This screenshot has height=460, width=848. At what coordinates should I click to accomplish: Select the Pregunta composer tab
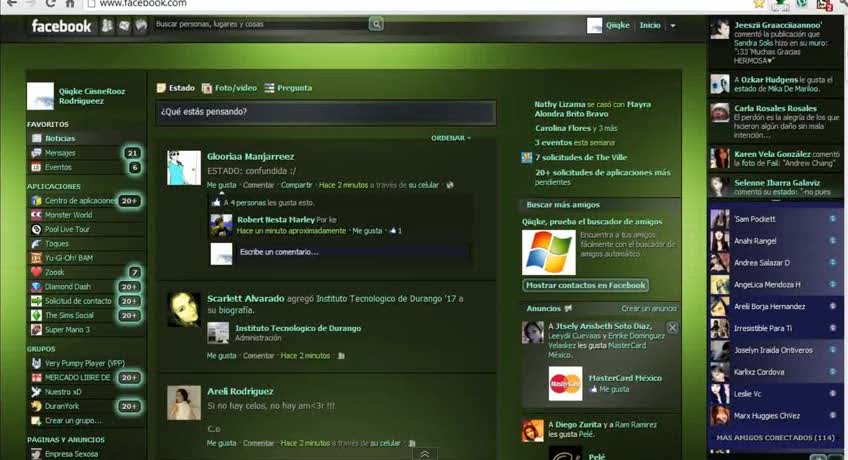[288, 88]
